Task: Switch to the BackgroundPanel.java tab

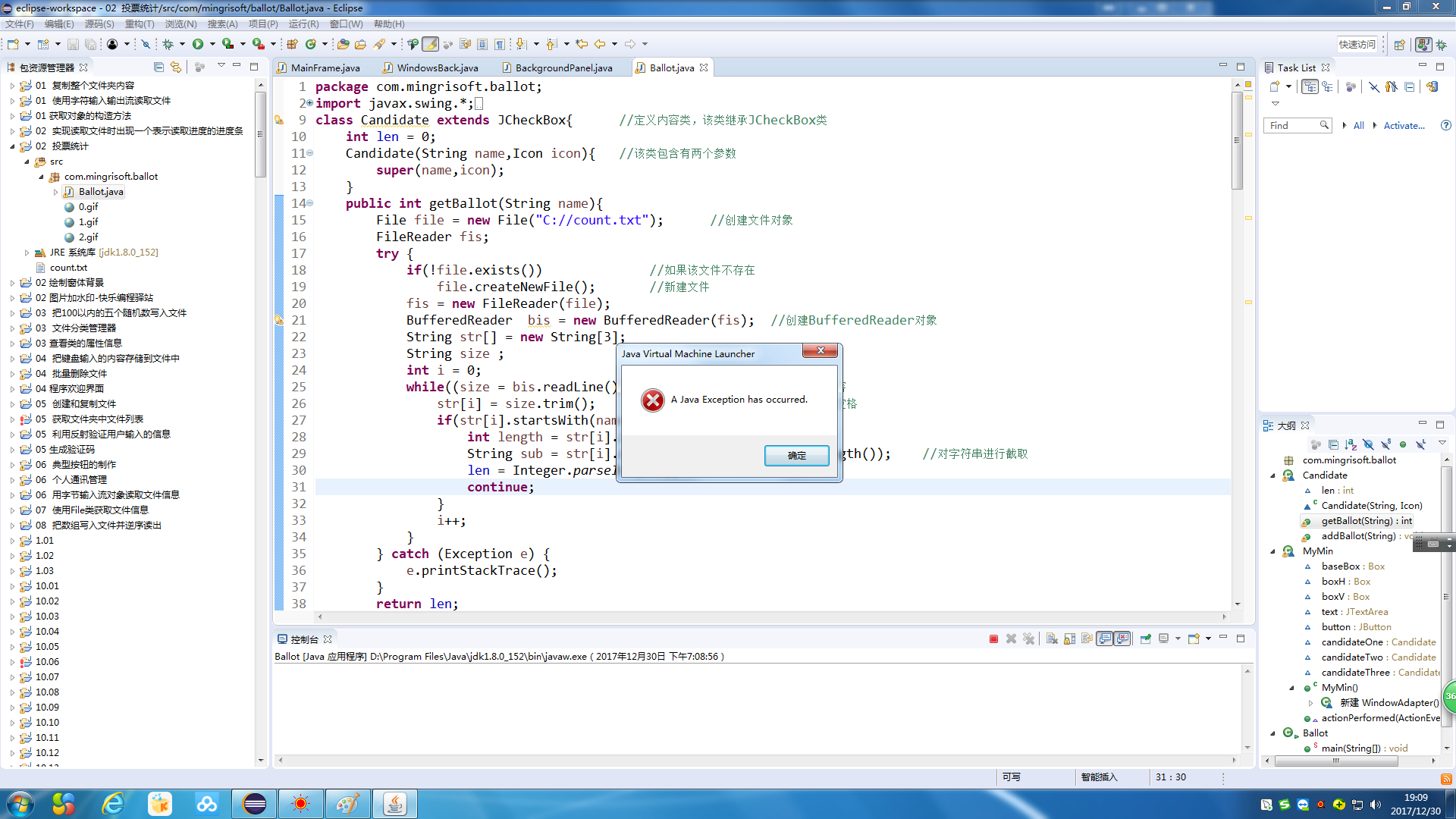Action: click(563, 67)
